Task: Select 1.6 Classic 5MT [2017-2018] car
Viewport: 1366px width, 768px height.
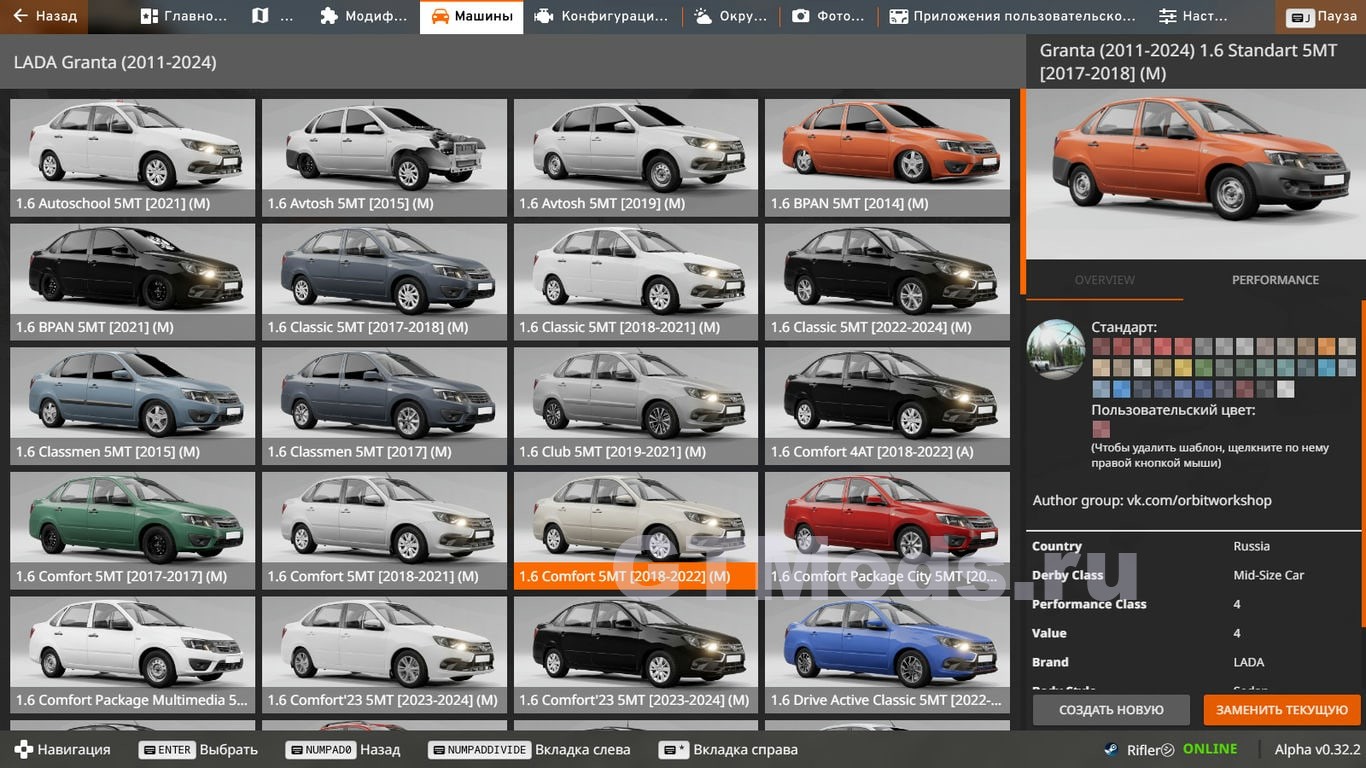Action: (384, 281)
